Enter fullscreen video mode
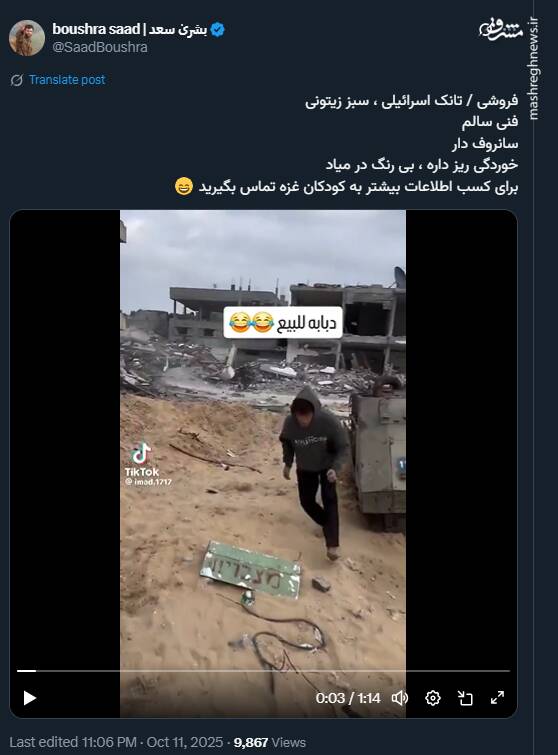The height and width of the screenshot is (755, 558). click(497, 697)
